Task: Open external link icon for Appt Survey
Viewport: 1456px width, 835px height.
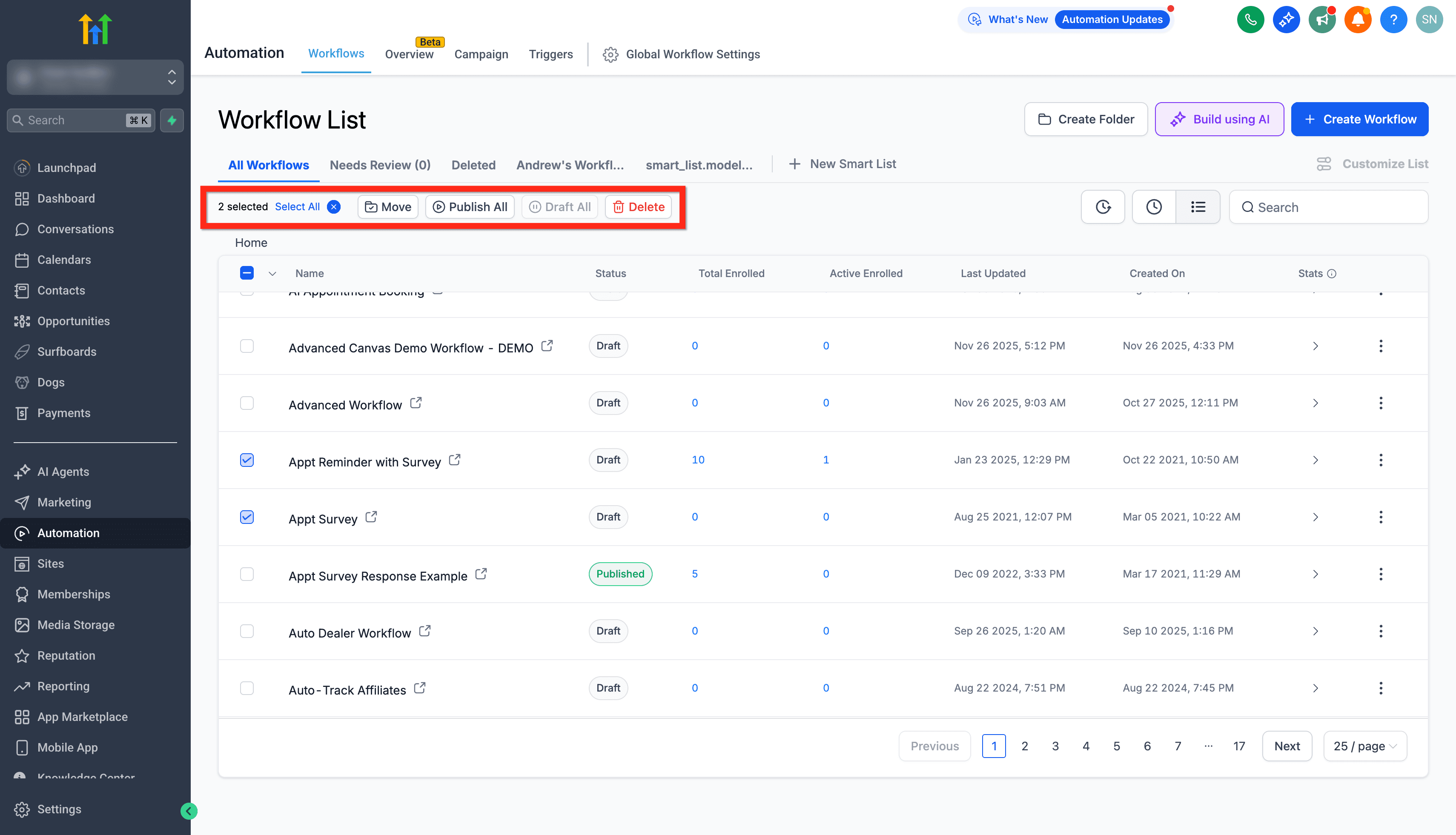Action: pos(371,517)
